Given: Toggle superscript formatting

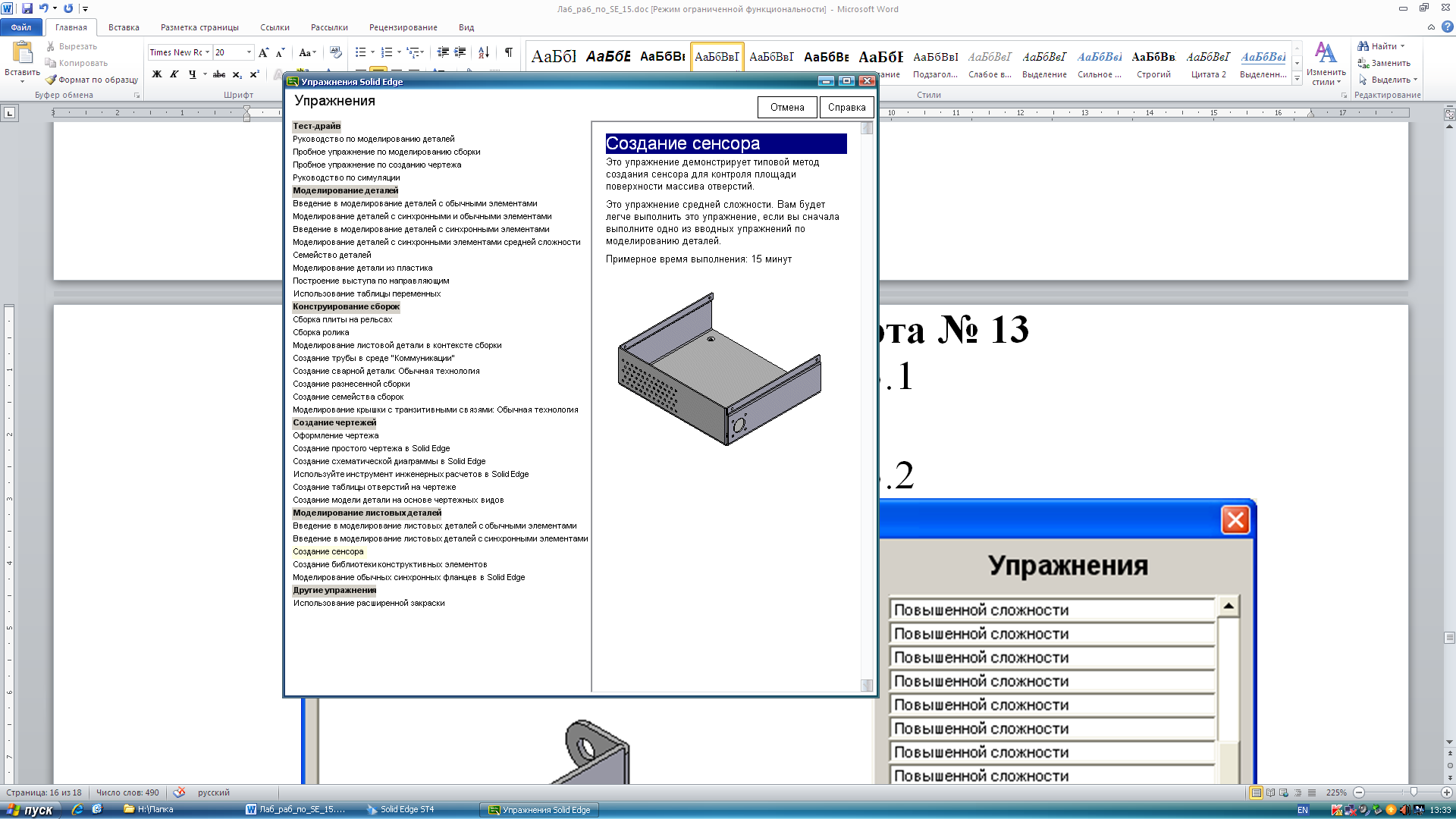Looking at the screenshot, I should pyautogui.click(x=254, y=74).
